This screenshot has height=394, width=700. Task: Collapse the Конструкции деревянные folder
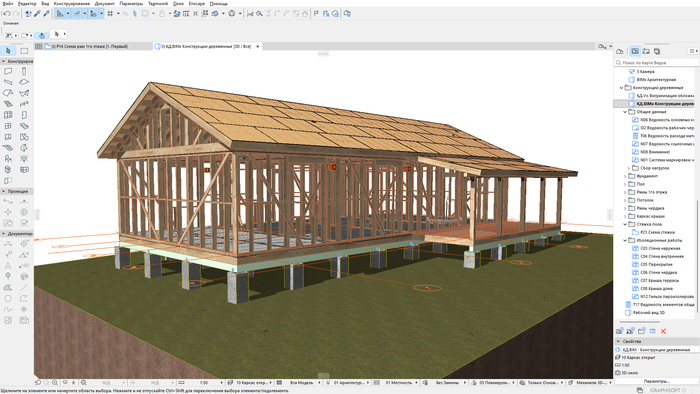[x=621, y=88]
